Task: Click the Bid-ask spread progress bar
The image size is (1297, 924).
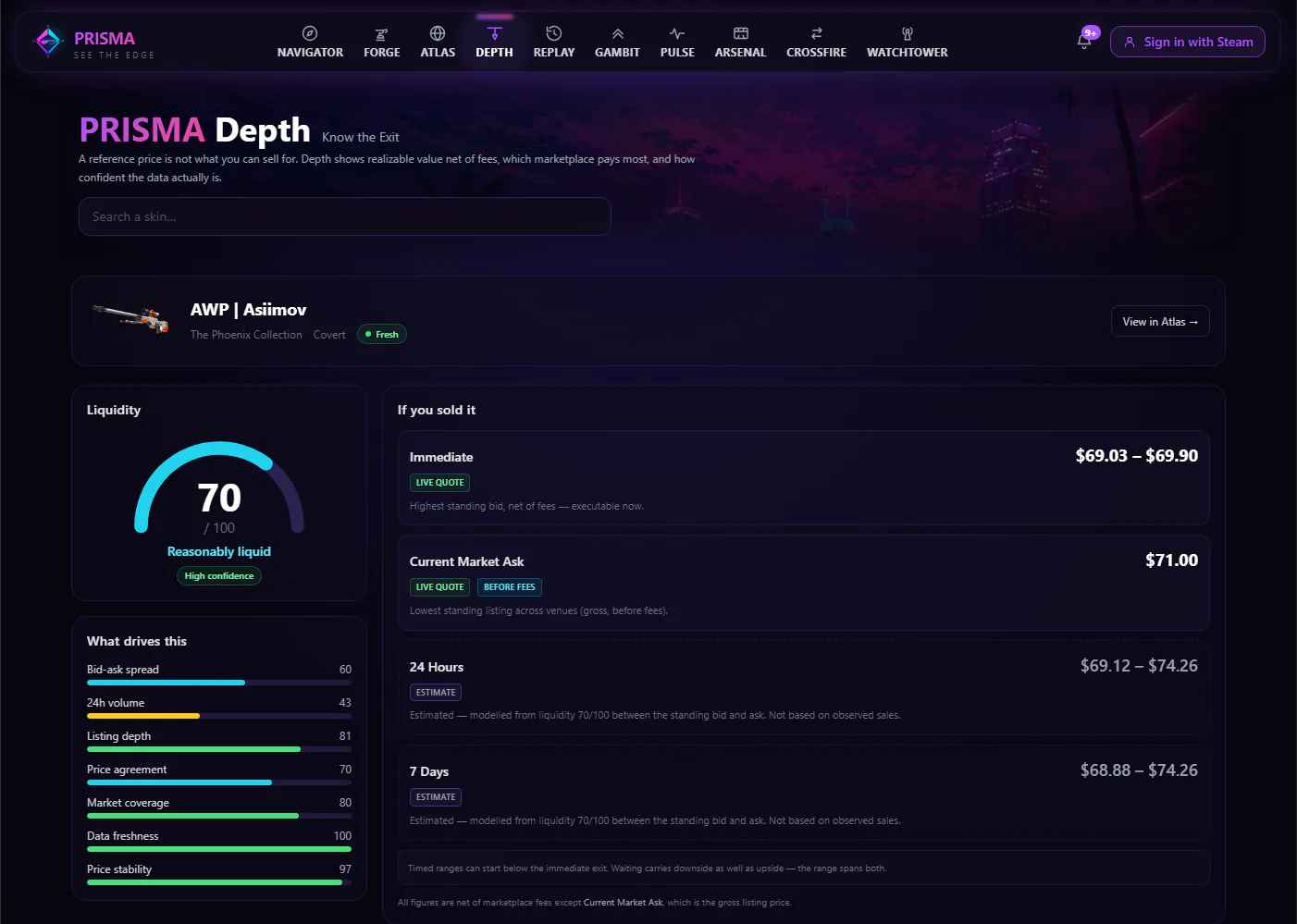Action: pyautogui.click(x=219, y=683)
